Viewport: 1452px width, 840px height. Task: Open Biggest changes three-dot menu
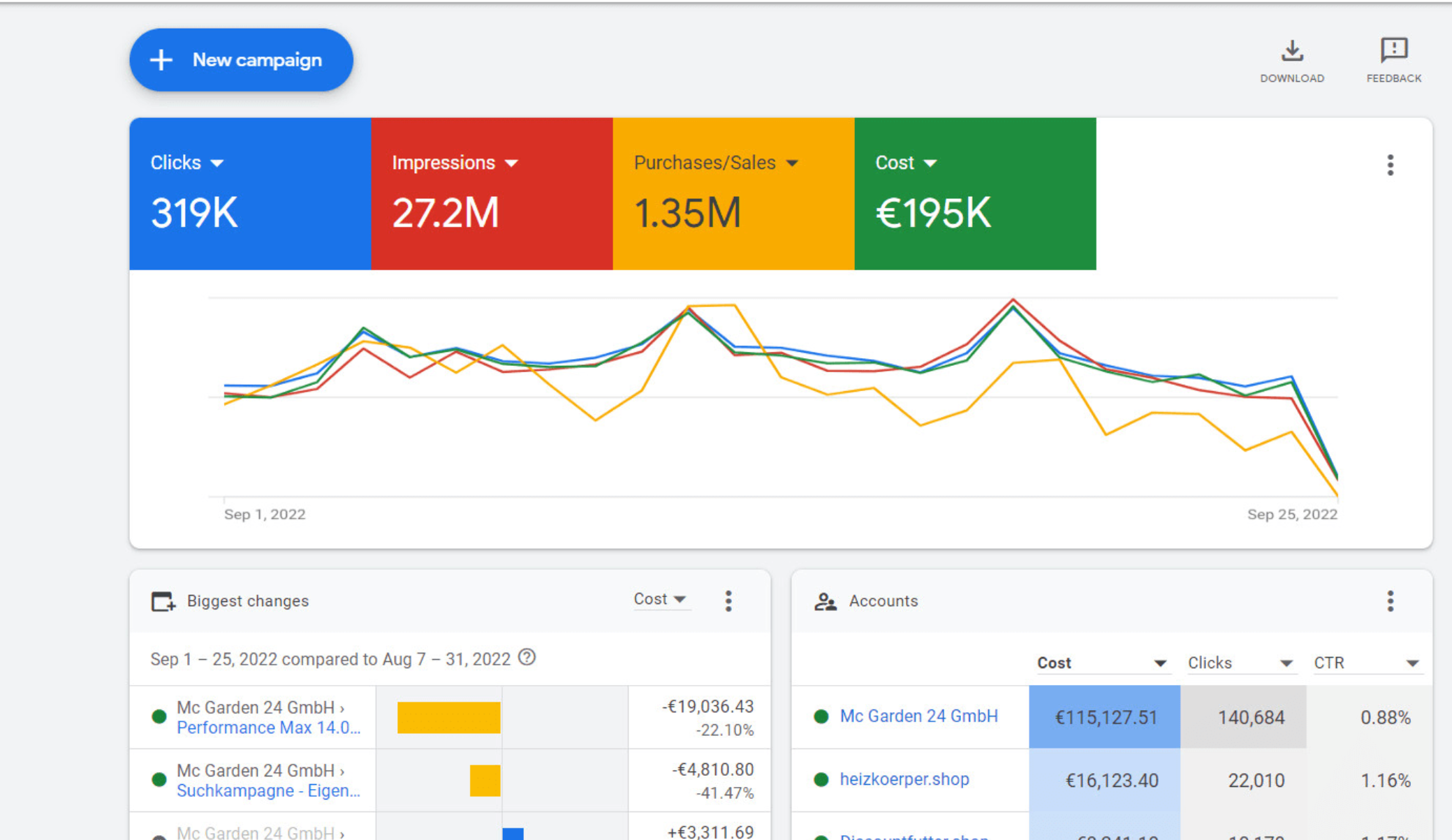(x=728, y=600)
